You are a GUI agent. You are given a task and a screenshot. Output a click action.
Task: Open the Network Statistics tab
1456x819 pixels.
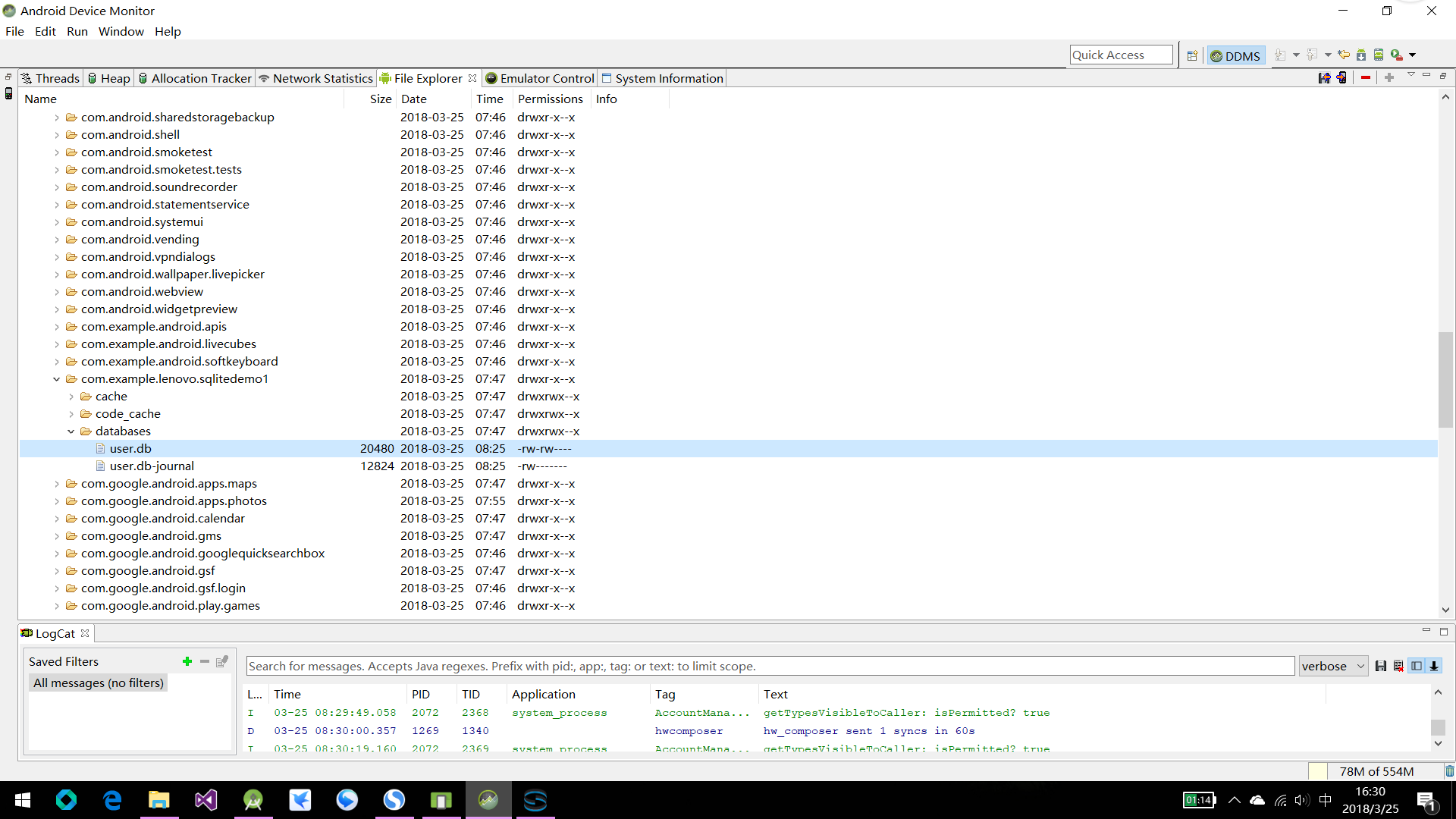[x=316, y=78]
